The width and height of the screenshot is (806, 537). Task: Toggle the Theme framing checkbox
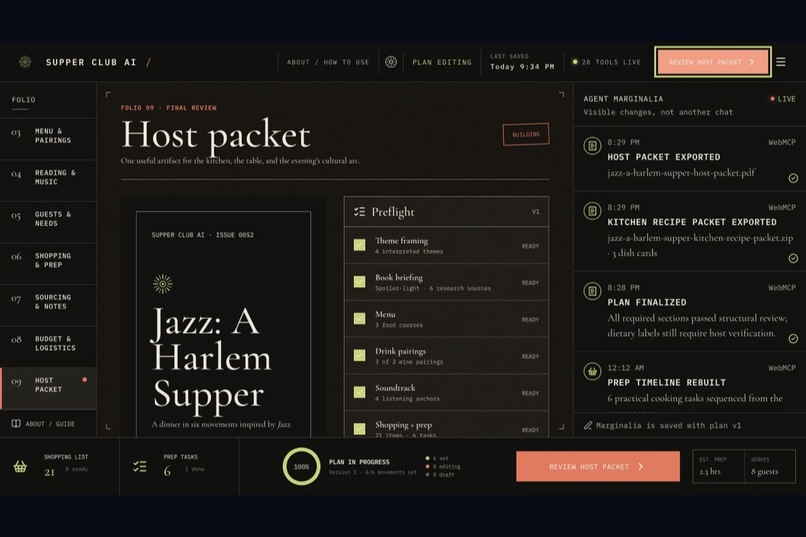point(359,245)
